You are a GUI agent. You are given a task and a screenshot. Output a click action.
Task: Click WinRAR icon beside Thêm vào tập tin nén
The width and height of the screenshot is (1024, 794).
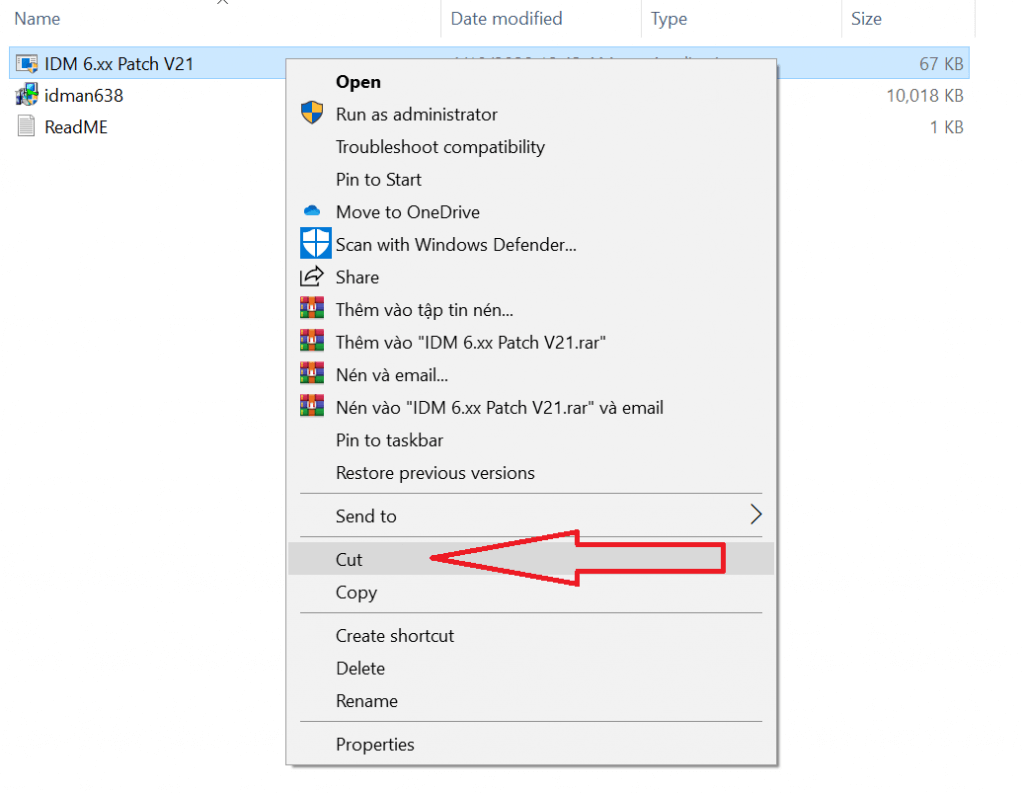pos(313,309)
